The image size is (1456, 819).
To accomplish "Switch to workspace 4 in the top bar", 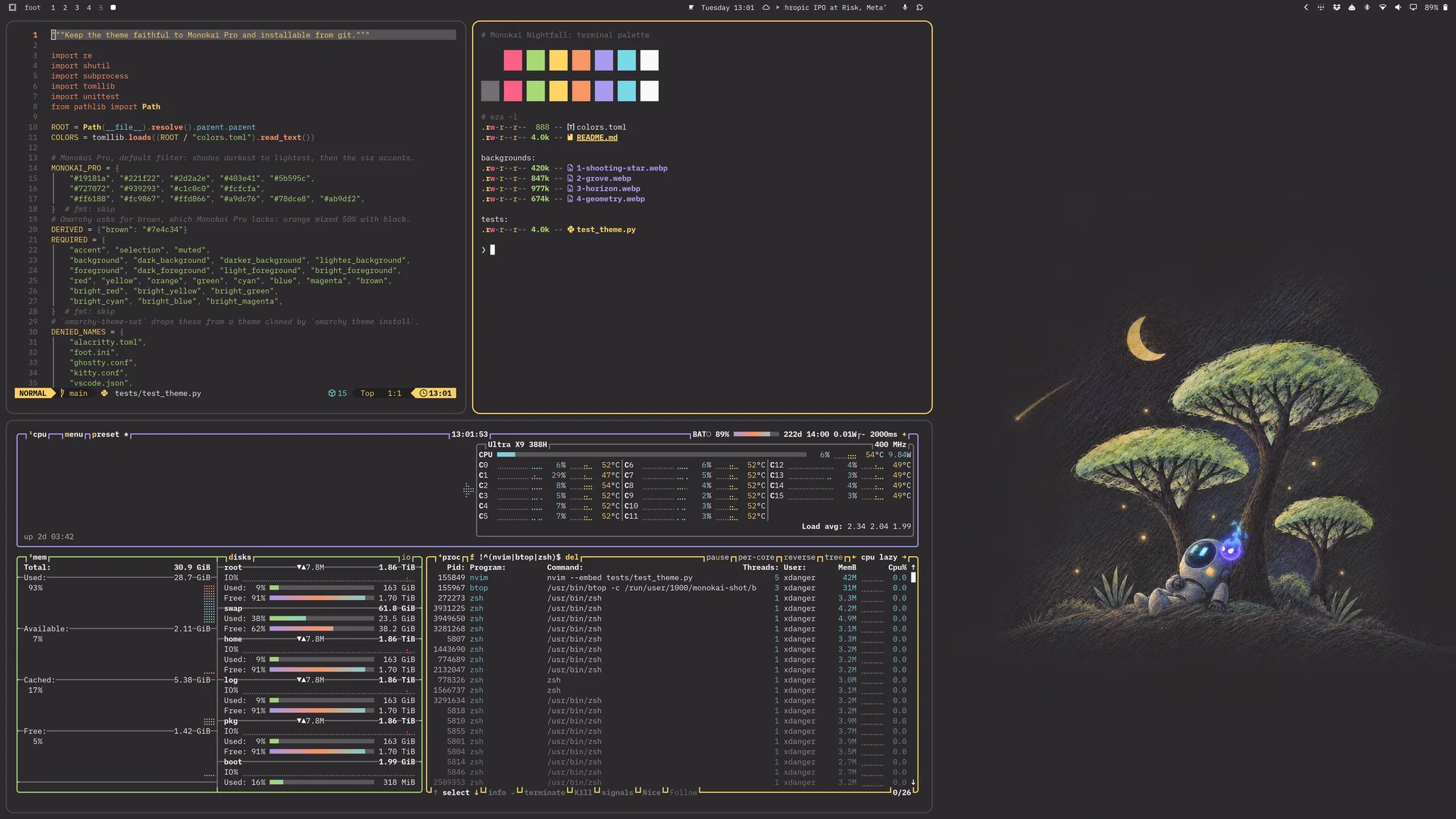I will (x=89, y=8).
